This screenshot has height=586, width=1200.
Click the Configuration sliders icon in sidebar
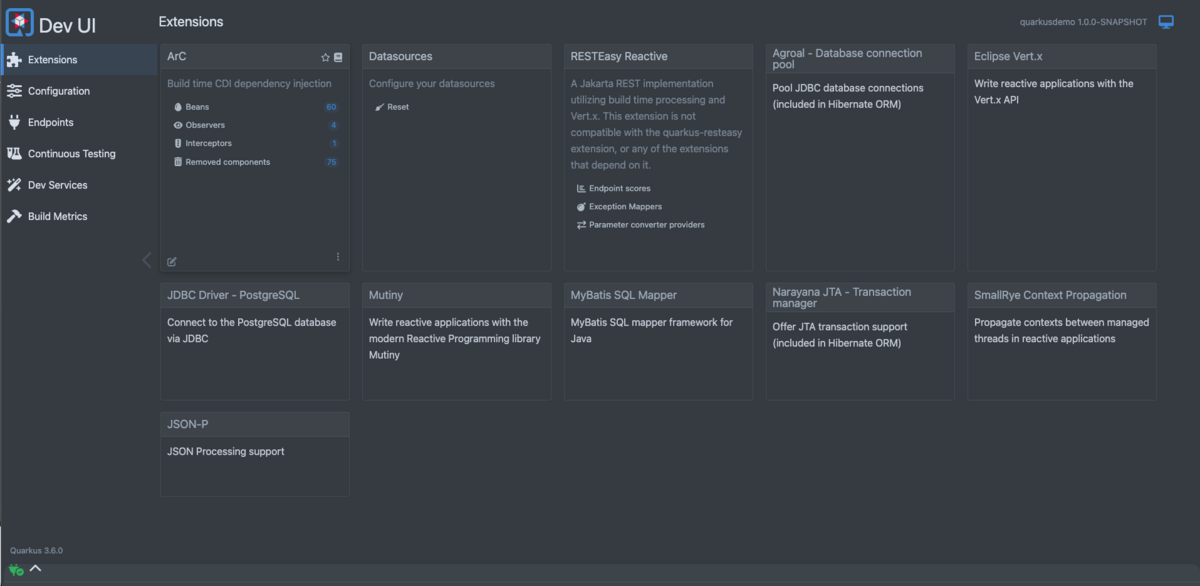(x=14, y=91)
